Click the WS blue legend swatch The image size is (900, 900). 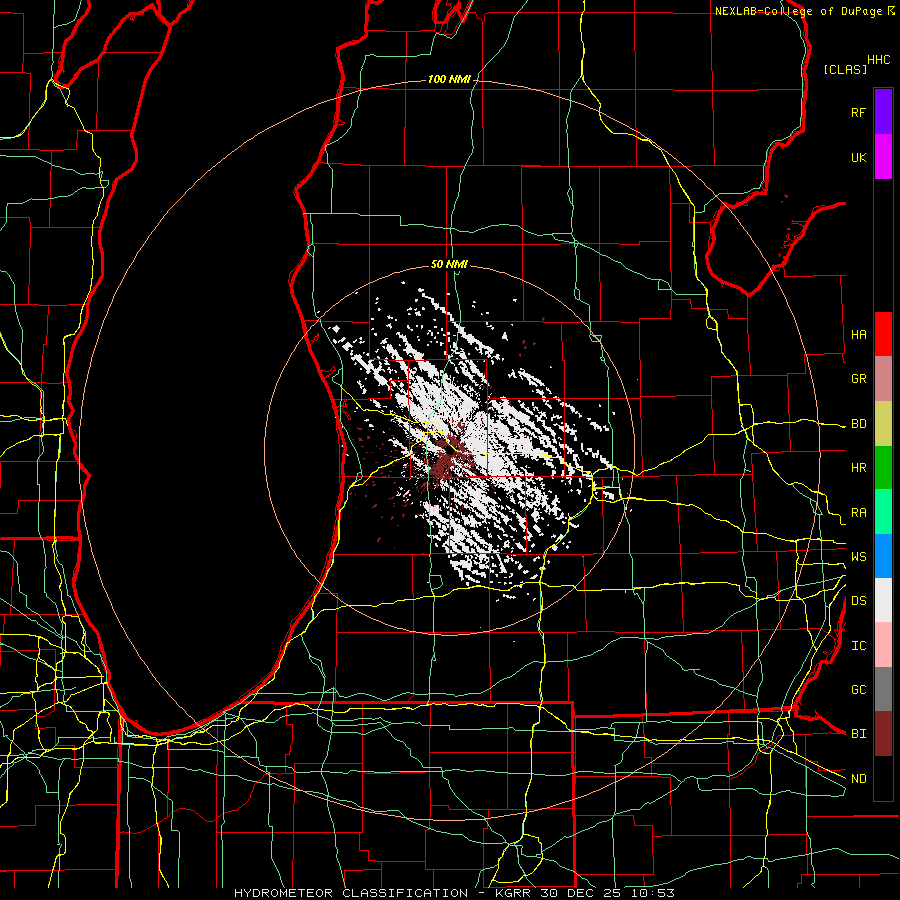pyautogui.click(x=883, y=556)
